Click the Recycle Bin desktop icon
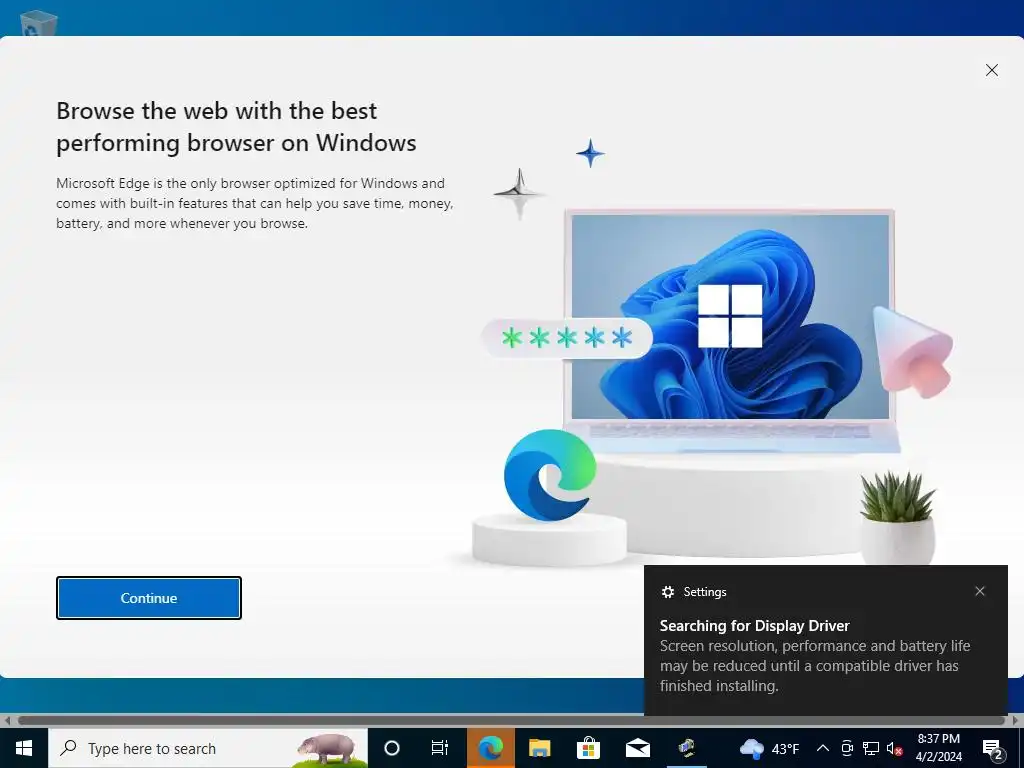The width and height of the screenshot is (1024, 768). [39, 23]
